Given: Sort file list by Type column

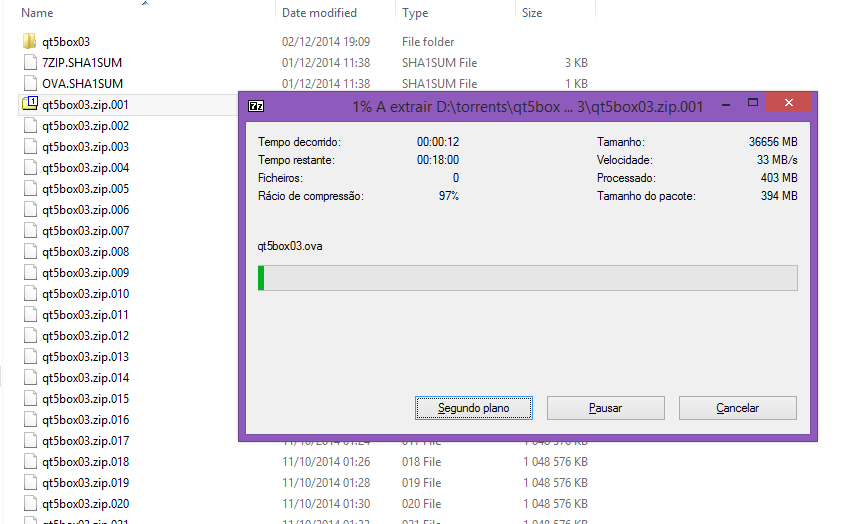Looking at the screenshot, I should click(415, 13).
